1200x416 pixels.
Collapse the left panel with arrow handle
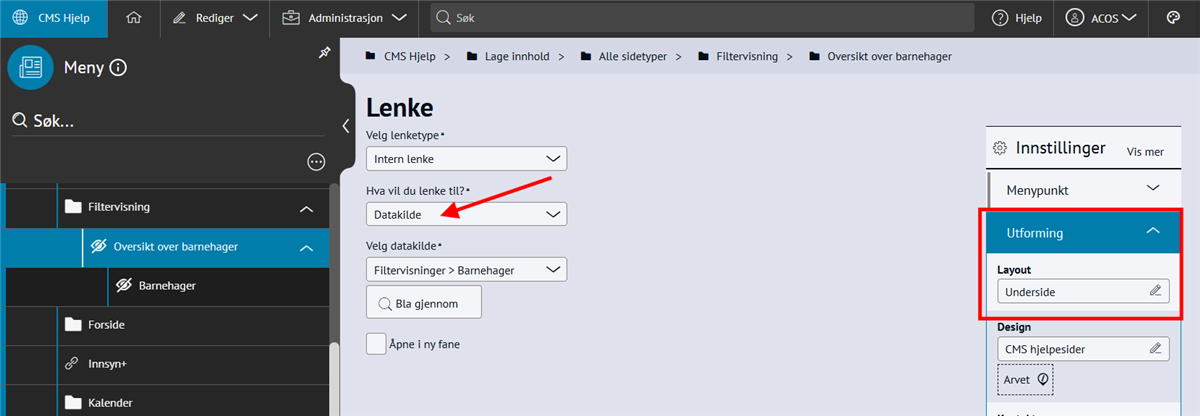[x=345, y=126]
